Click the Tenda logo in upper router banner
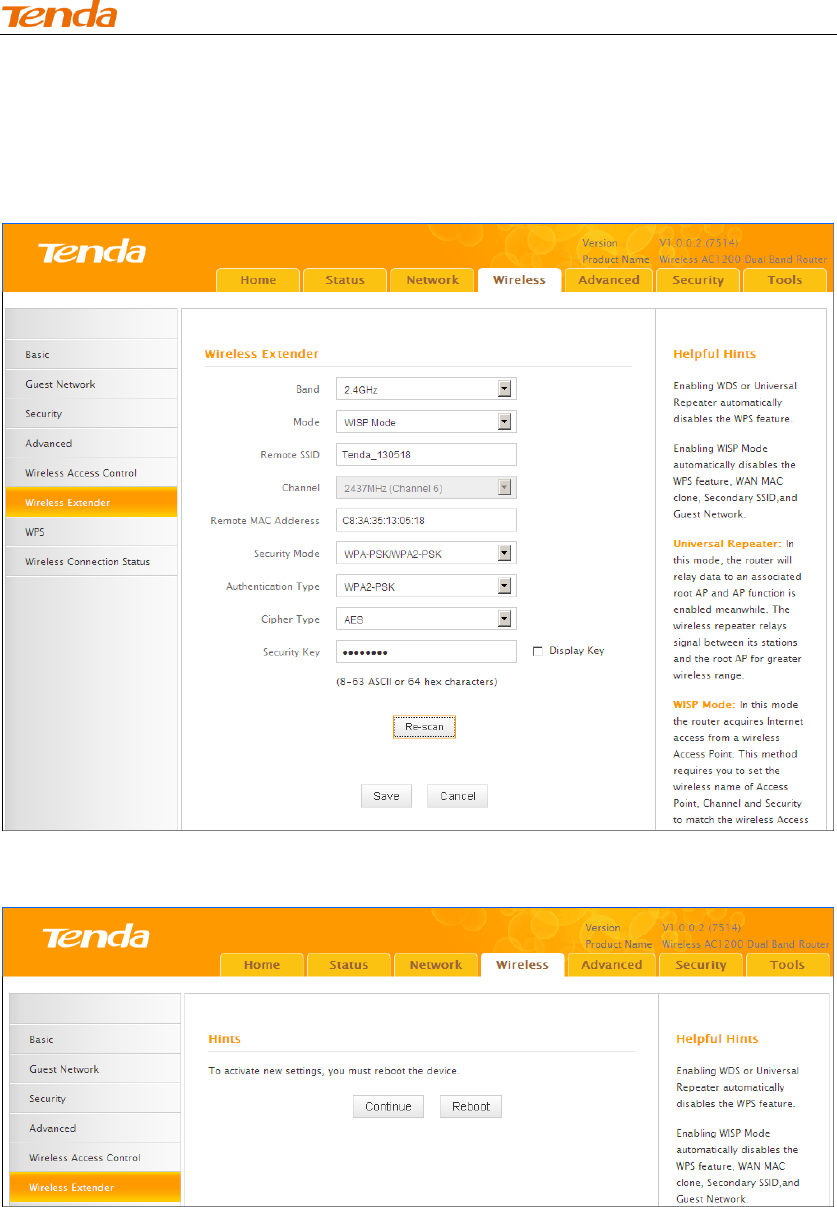Image resolution: width=837 pixels, height=1207 pixels. pyautogui.click(x=92, y=251)
